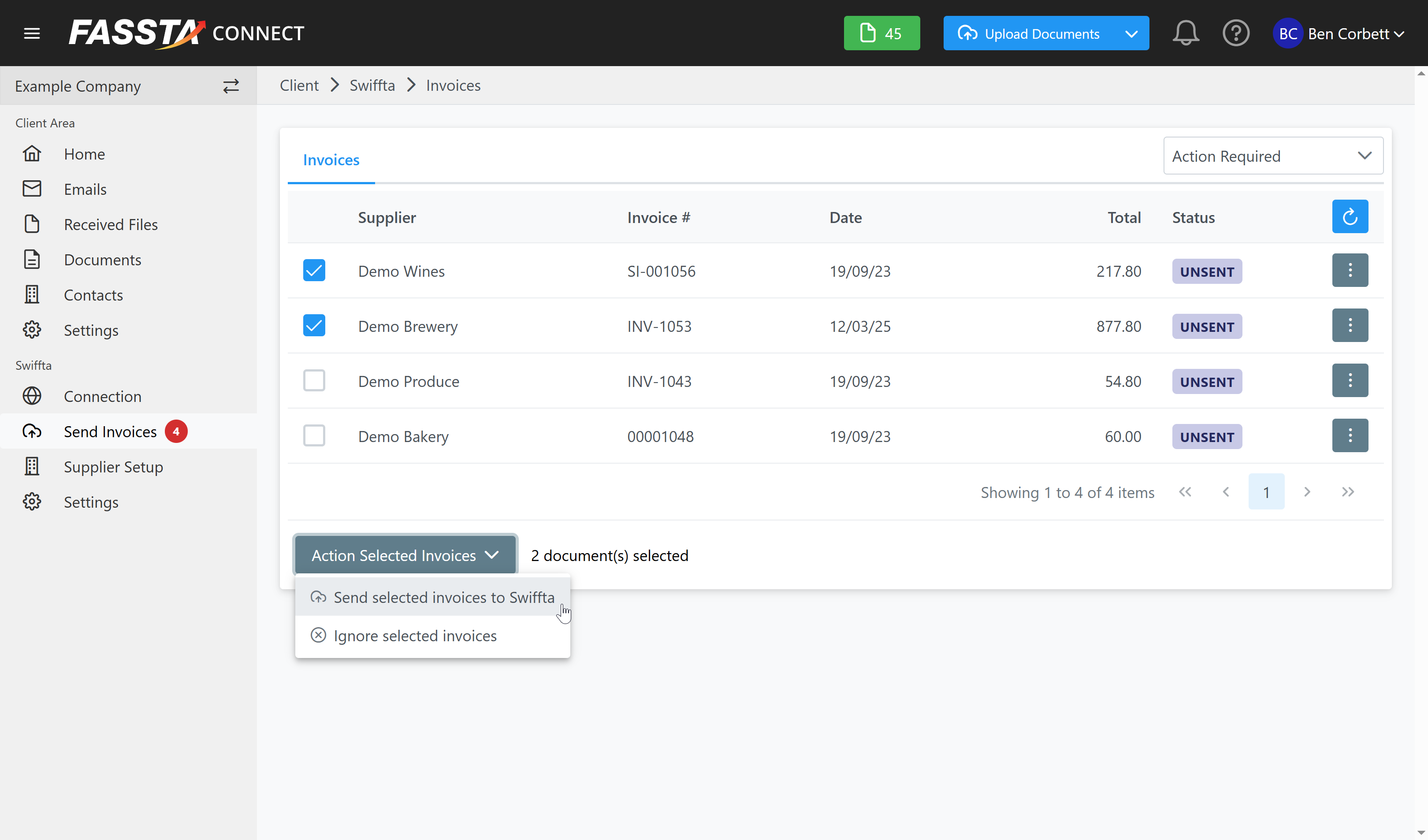Tick the Demo Bakery invoice checkbox

[314, 436]
